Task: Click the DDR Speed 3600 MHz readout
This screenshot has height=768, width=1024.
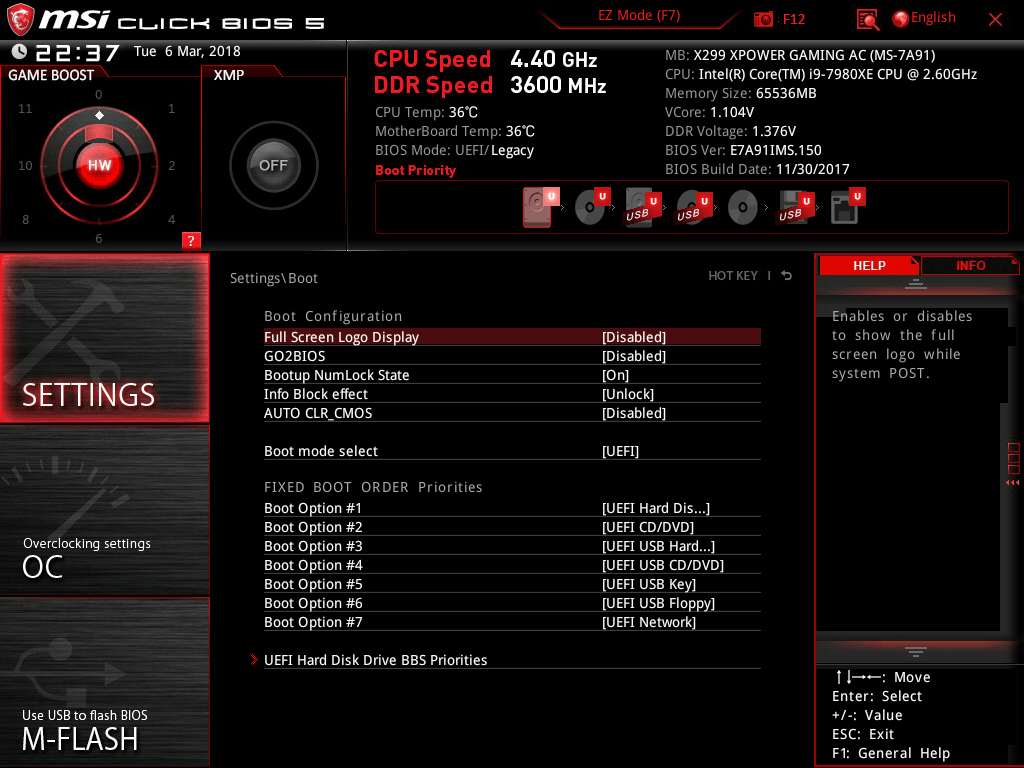Action: click(490, 85)
